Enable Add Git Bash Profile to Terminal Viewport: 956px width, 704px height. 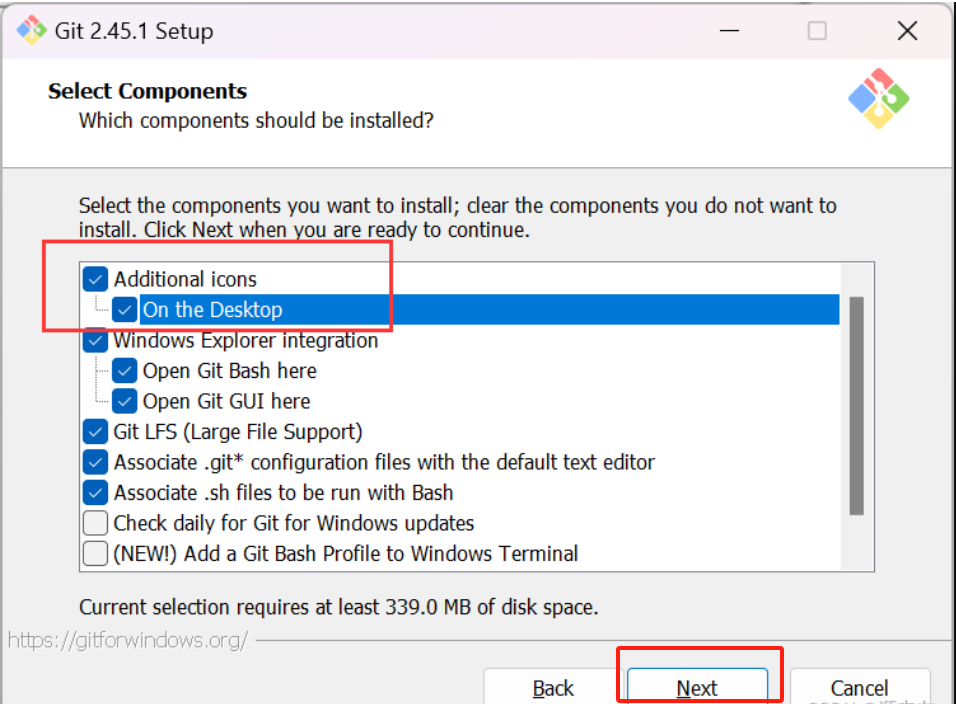96,554
